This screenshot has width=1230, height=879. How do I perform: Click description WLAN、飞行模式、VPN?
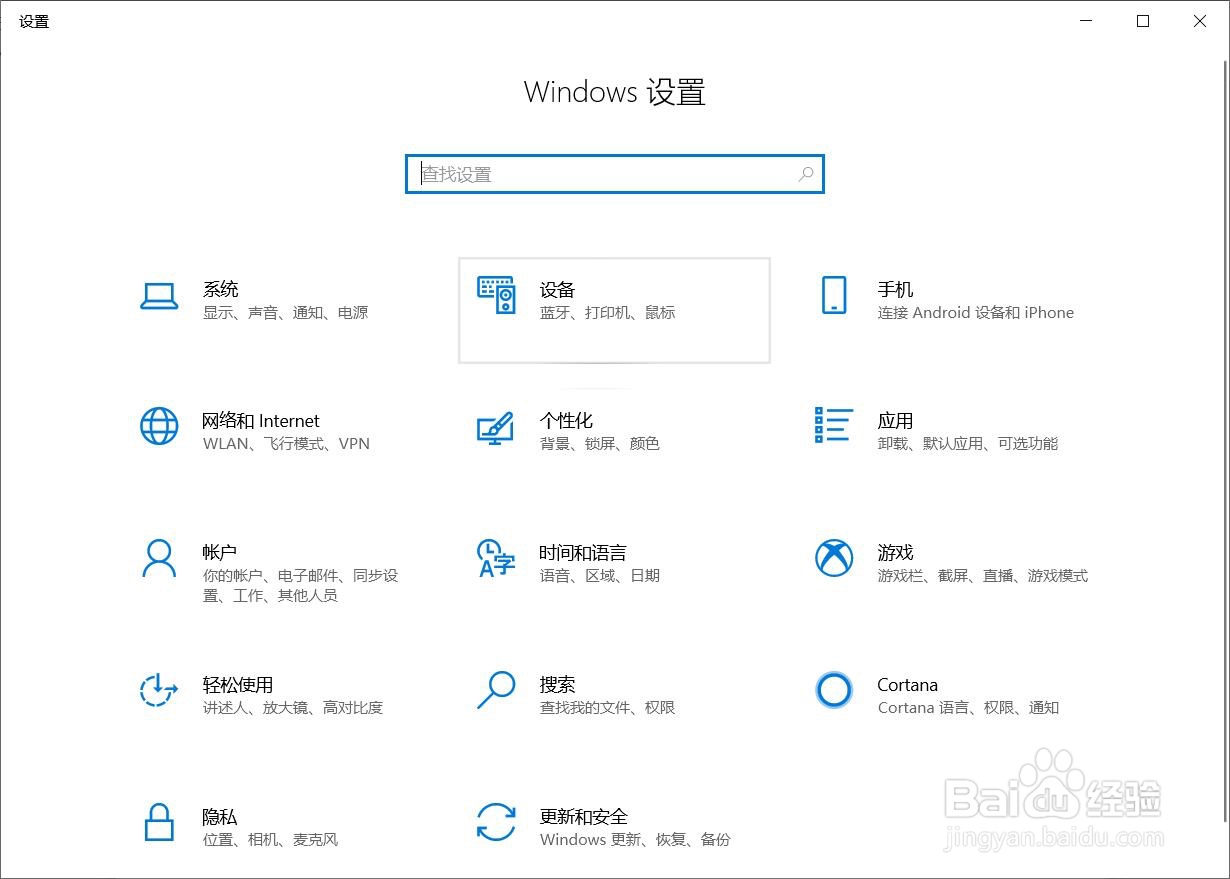pos(286,444)
